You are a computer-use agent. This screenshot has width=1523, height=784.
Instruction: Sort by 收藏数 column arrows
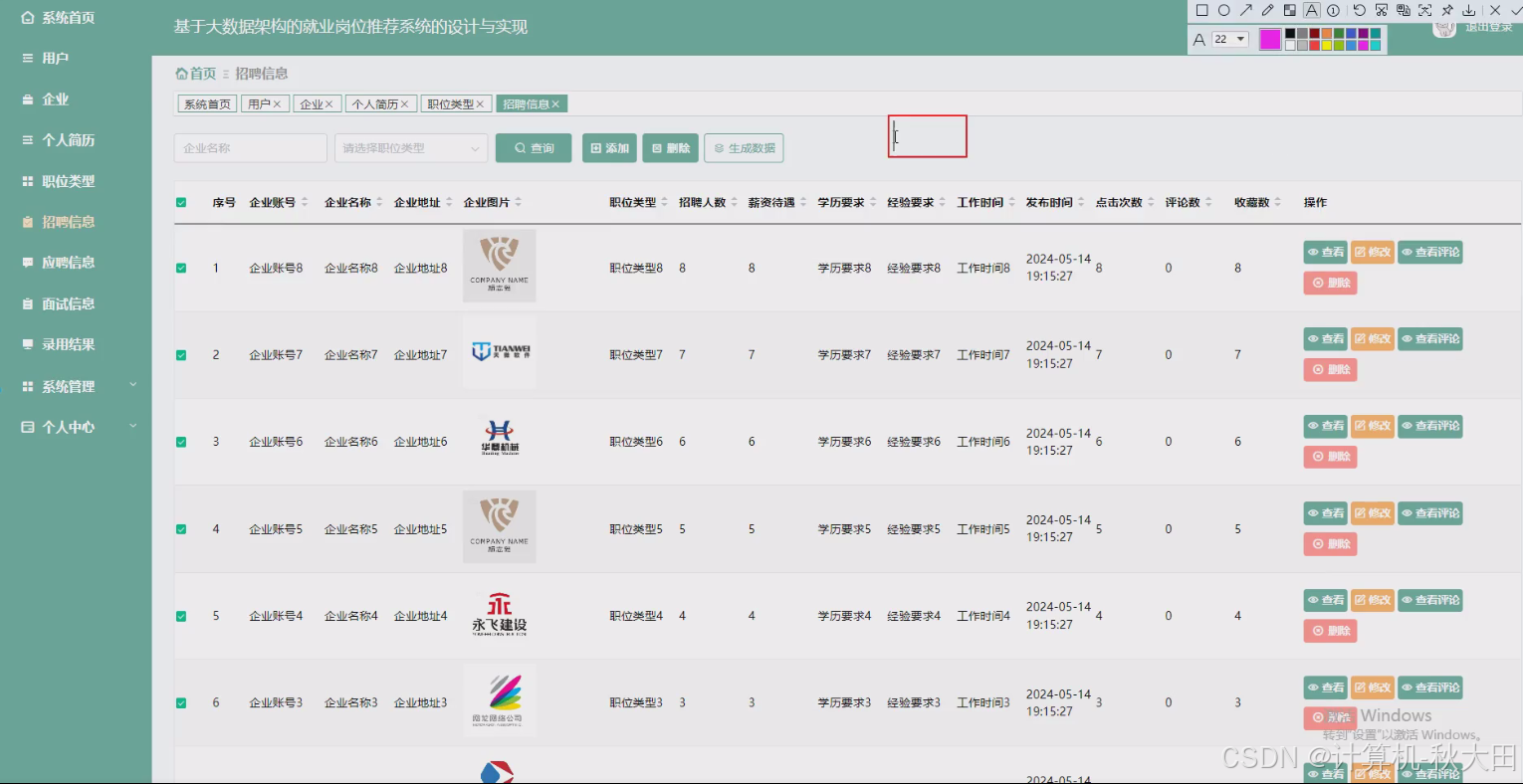[x=1278, y=202]
